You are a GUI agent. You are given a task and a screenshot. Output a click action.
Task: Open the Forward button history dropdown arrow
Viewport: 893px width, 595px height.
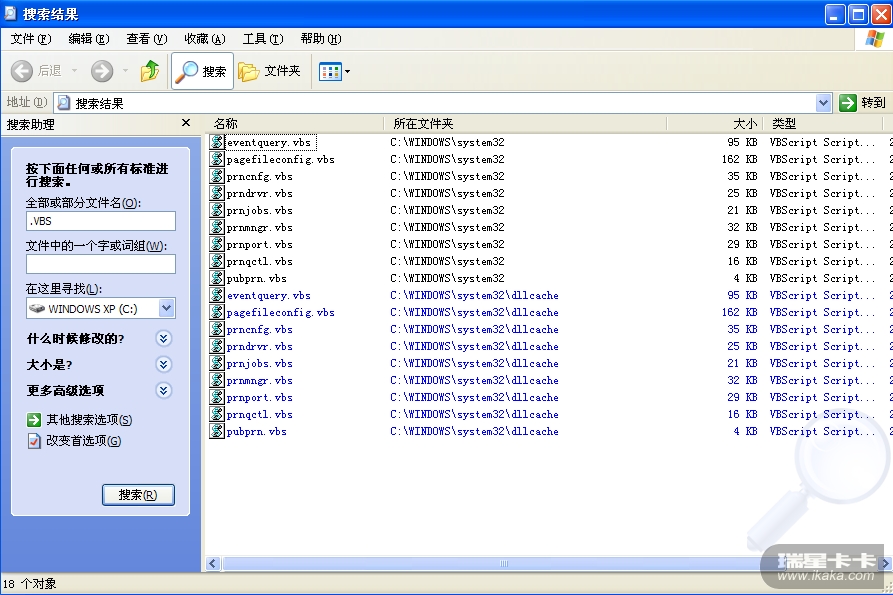126,71
